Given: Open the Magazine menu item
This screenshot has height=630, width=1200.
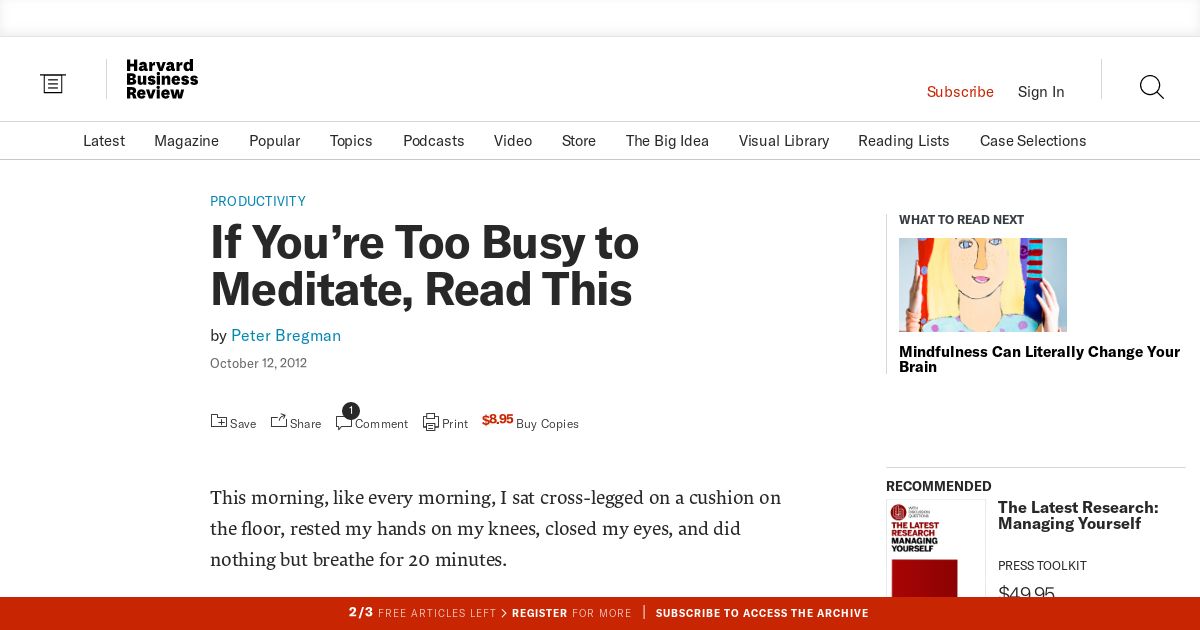Looking at the screenshot, I should click(186, 141).
